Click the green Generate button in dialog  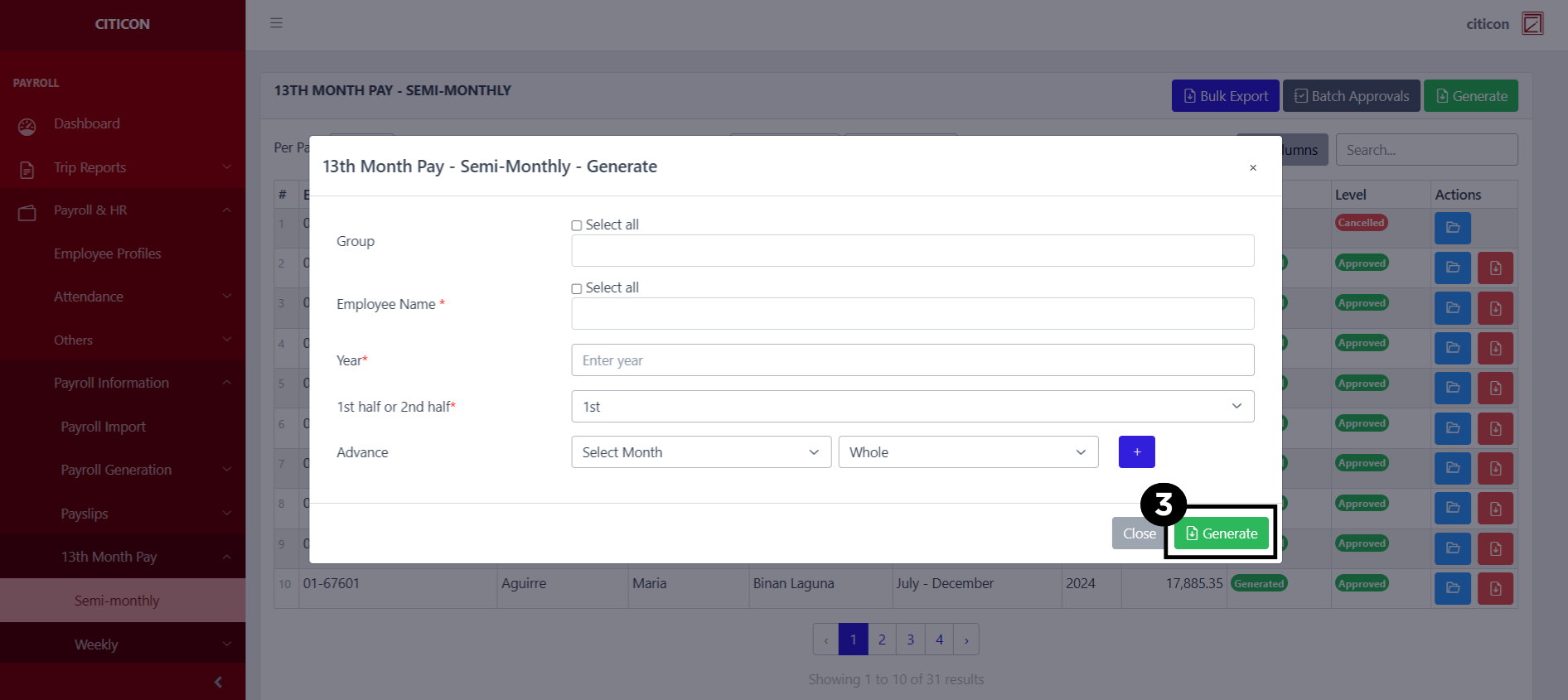pos(1222,533)
